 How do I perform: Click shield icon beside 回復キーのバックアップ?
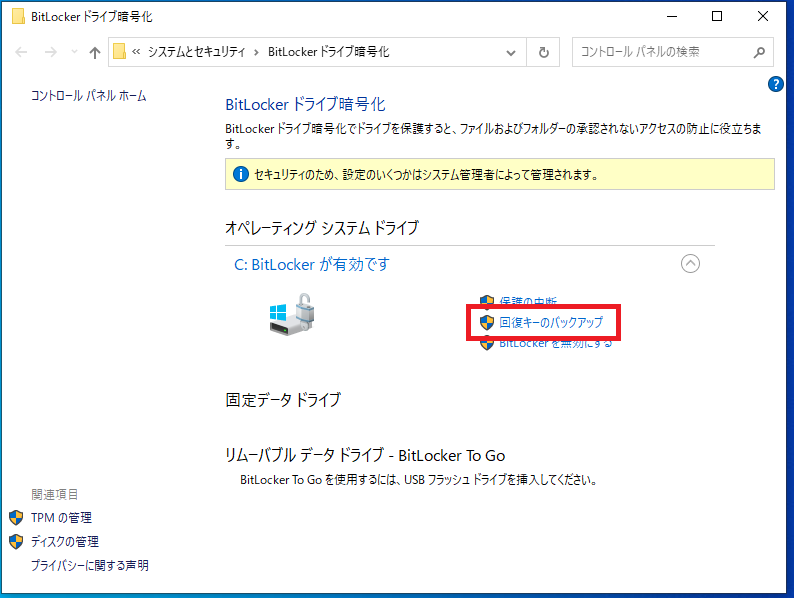(x=487, y=323)
